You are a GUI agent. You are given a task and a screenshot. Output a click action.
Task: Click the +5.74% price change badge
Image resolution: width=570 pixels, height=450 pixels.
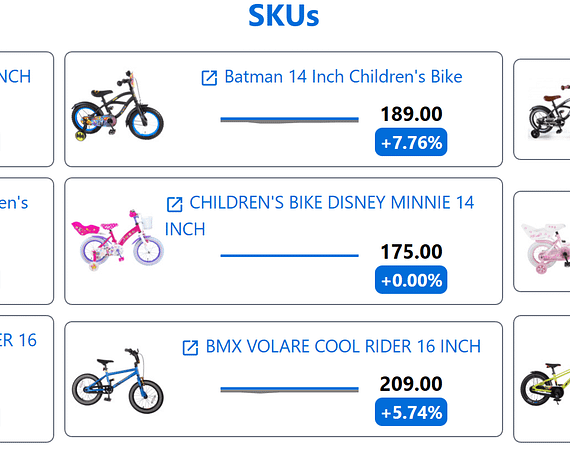(x=411, y=412)
